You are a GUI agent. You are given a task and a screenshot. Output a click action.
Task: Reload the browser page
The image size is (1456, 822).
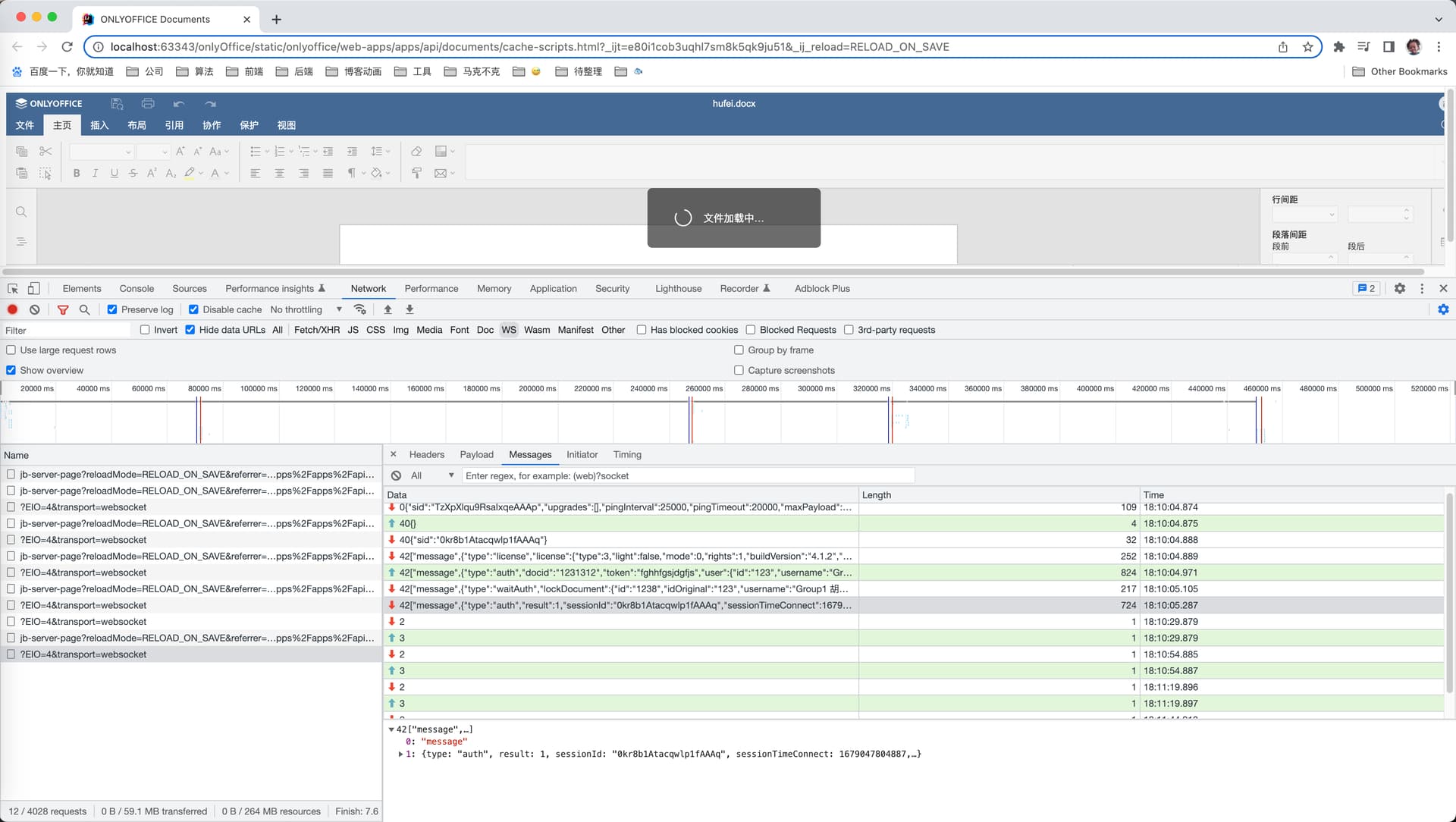[67, 47]
